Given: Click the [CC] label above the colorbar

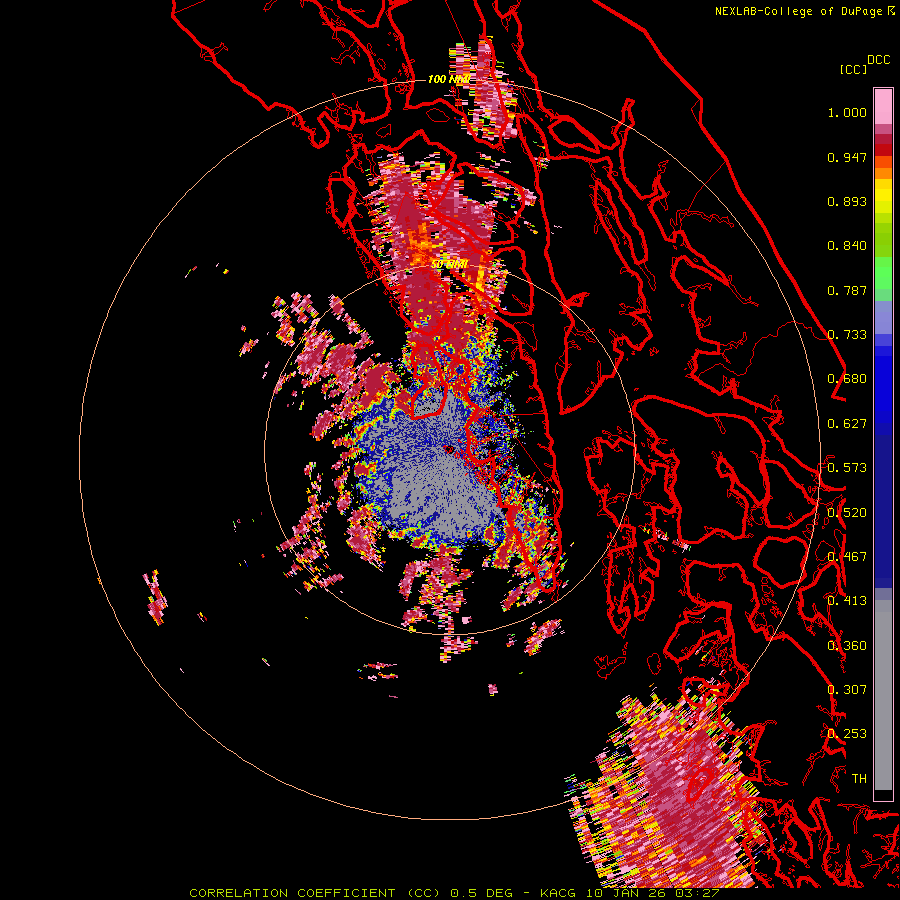Looking at the screenshot, I should pos(853,69).
